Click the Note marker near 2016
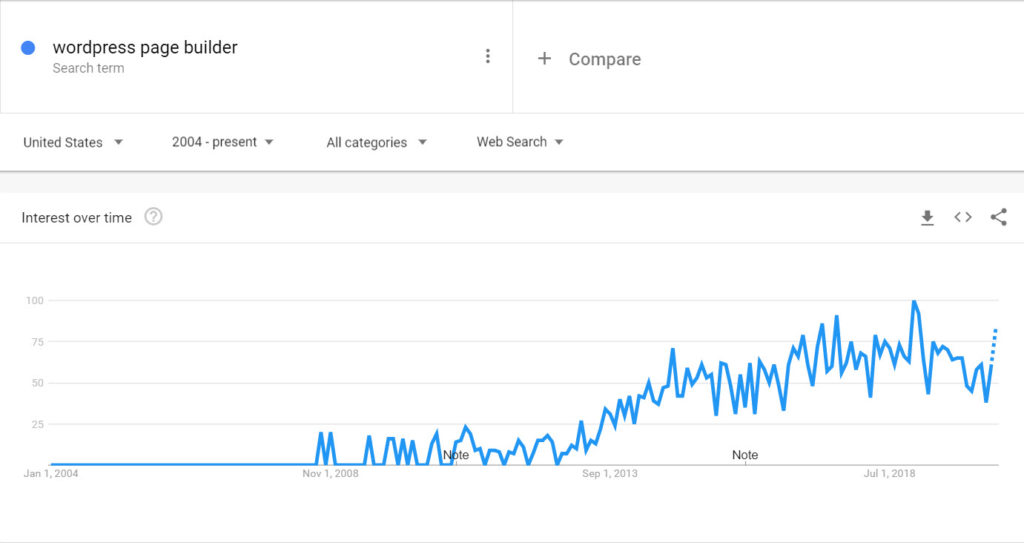Viewport: 1024px width, 543px height. [x=744, y=455]
